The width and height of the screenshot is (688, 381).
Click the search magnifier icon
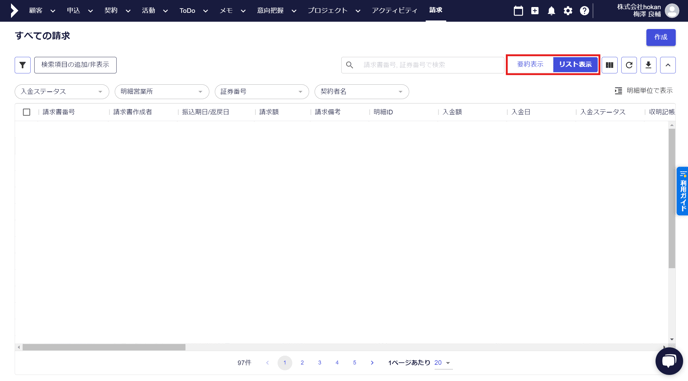(x=349, y=65)
